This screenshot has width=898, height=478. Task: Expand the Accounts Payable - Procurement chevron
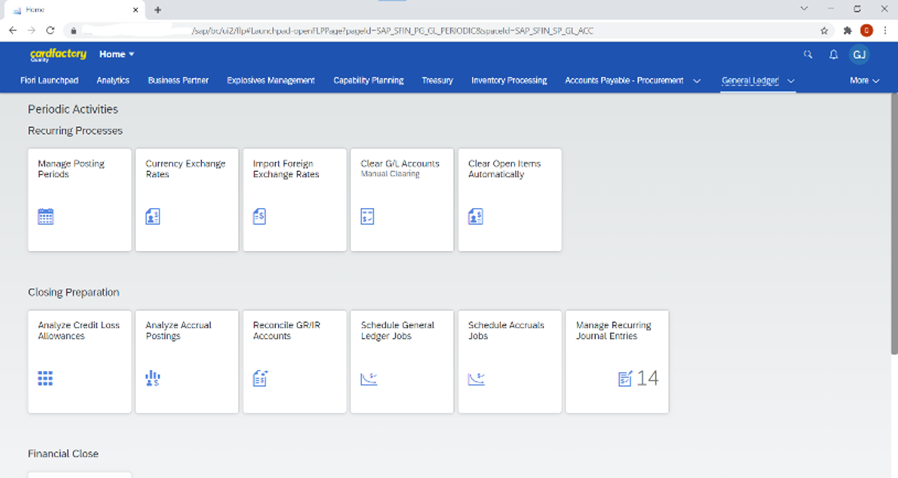[x=697, y=81]
